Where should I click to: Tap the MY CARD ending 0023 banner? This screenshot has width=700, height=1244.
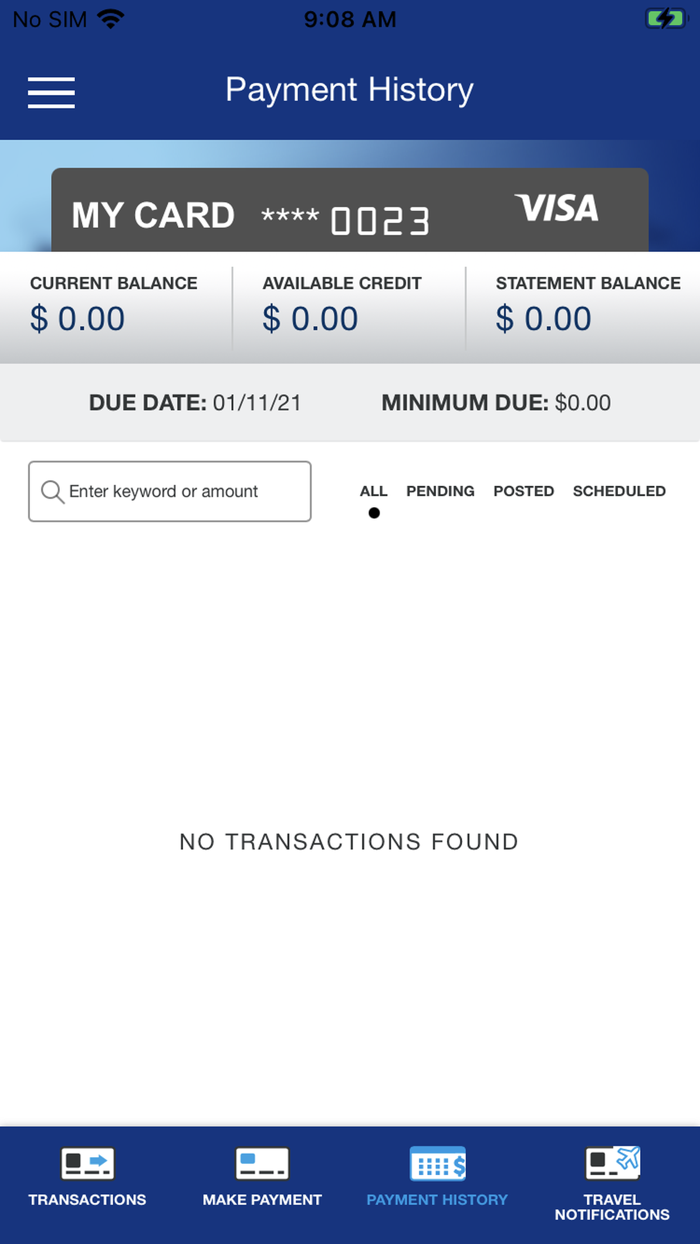[350, 210]
